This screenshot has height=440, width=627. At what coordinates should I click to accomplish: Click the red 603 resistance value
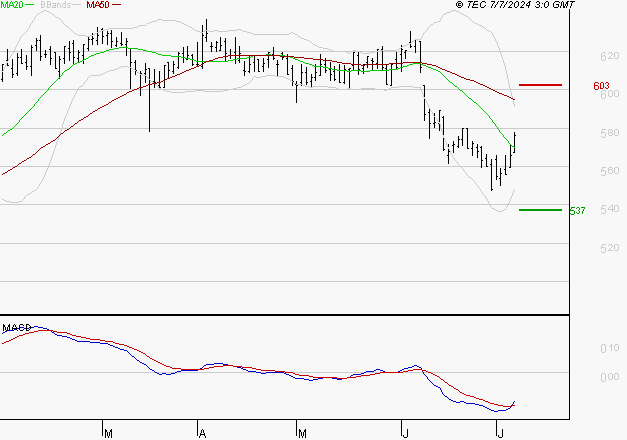pos(601,86)
